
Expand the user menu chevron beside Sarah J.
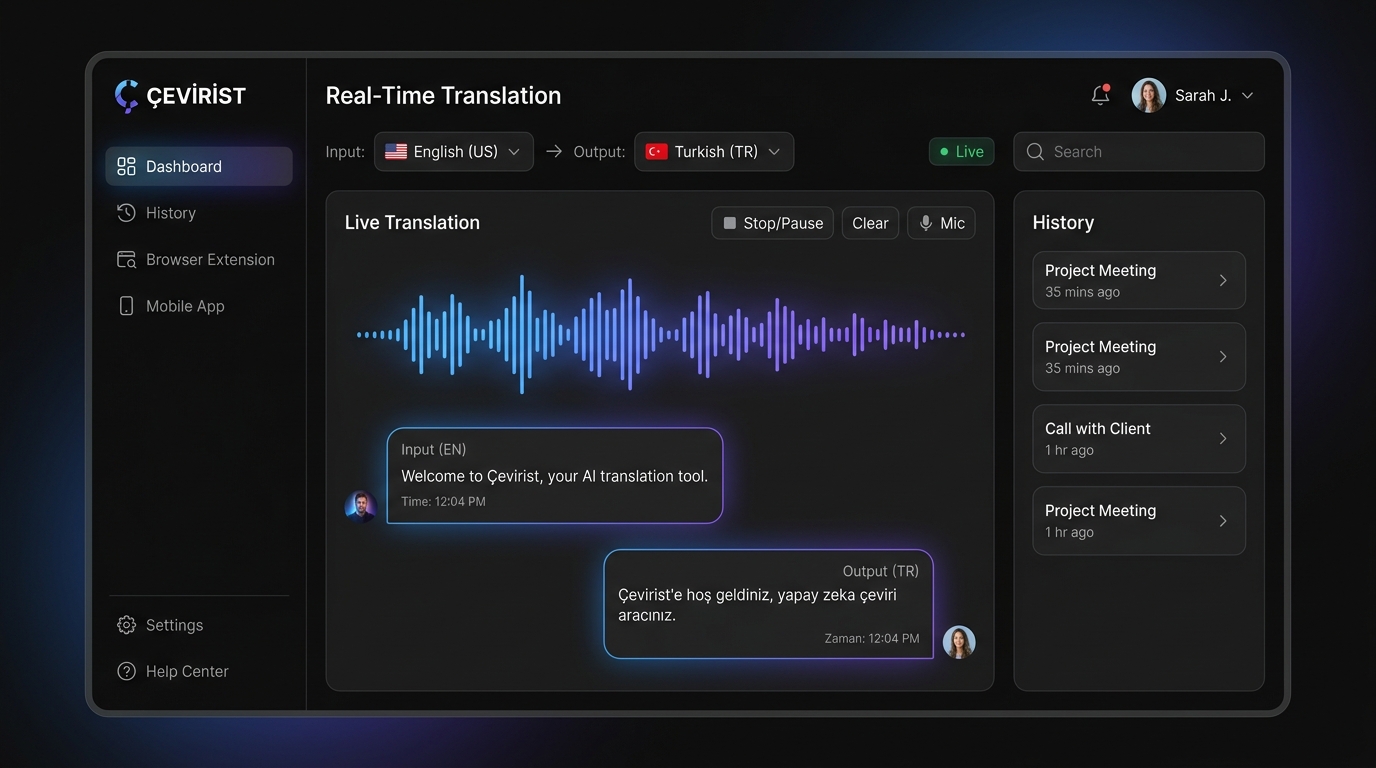click(x=1247, y=96)
